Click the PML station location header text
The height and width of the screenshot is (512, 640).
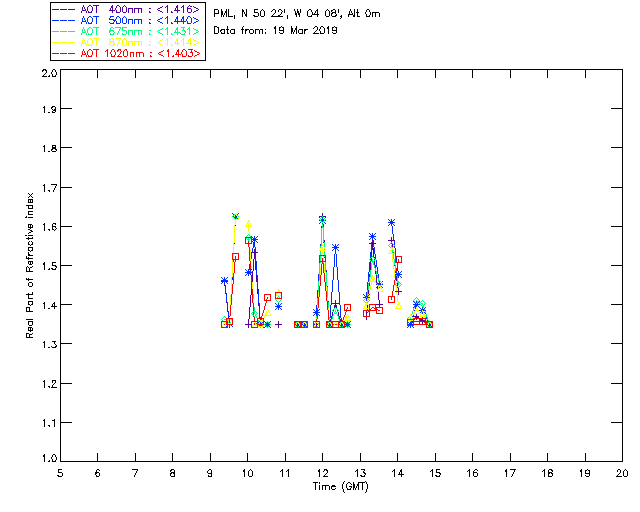(x=297, y=14)
